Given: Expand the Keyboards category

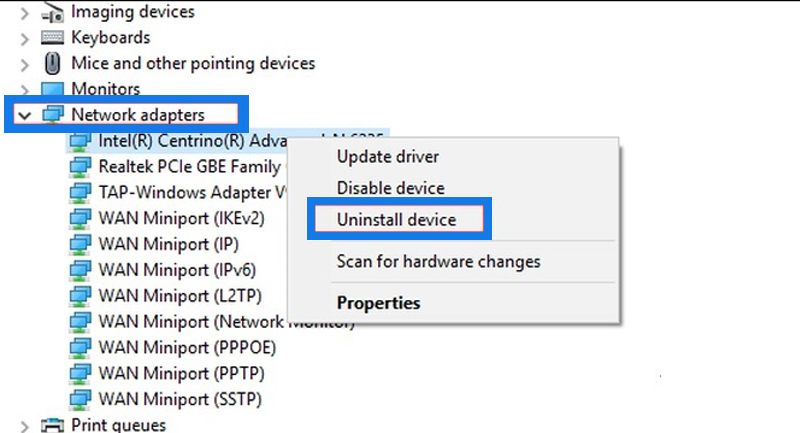Looking at the screenshot, I should (x=24, y=39).
